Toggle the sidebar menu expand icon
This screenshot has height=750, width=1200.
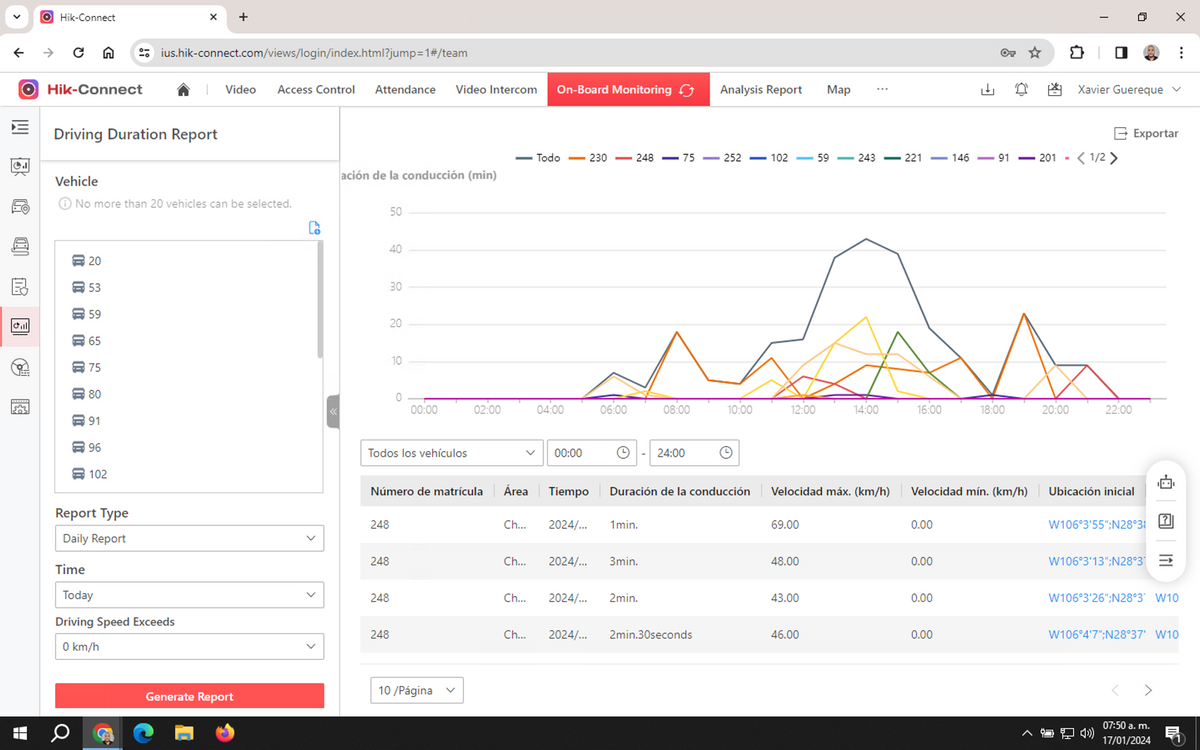(20, 127)
